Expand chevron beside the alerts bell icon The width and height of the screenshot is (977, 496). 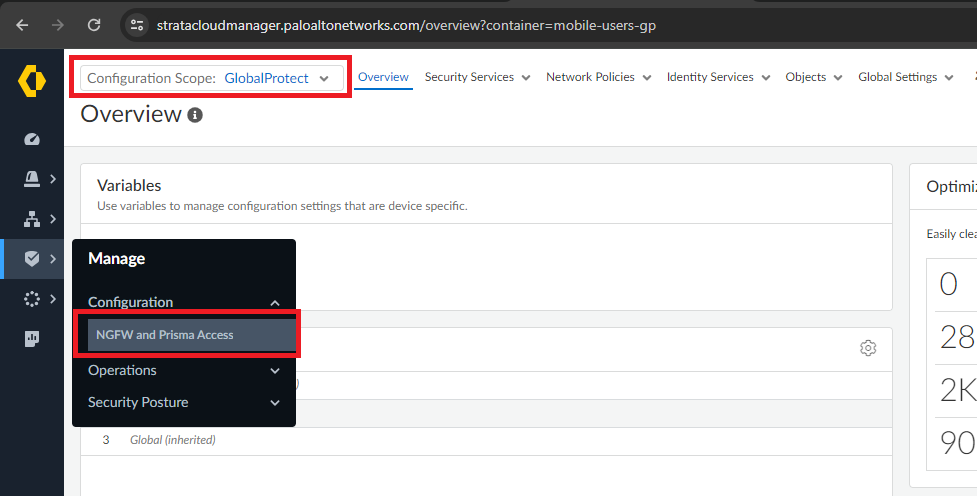pos(53,179)
